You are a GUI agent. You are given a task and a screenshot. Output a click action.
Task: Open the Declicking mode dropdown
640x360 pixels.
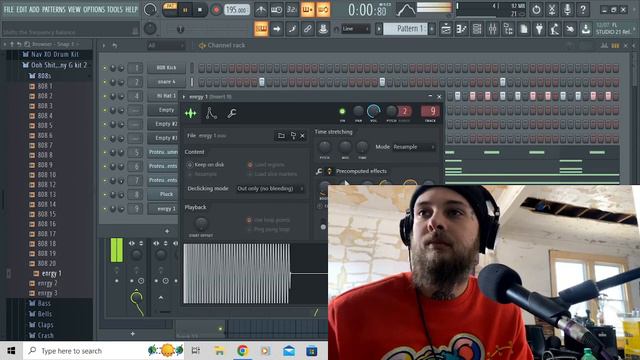(270, 189)
